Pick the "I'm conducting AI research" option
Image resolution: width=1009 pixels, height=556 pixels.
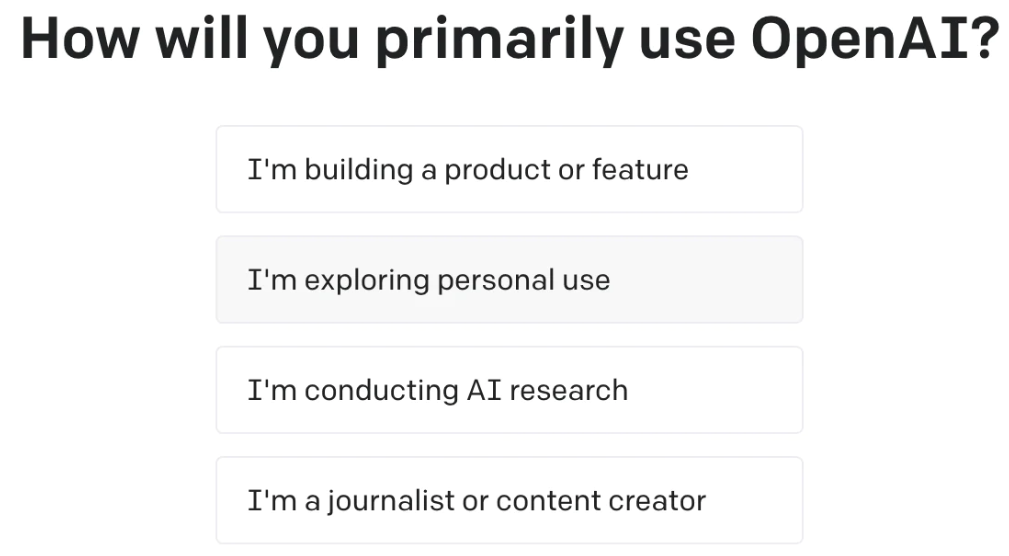(508, 390)
